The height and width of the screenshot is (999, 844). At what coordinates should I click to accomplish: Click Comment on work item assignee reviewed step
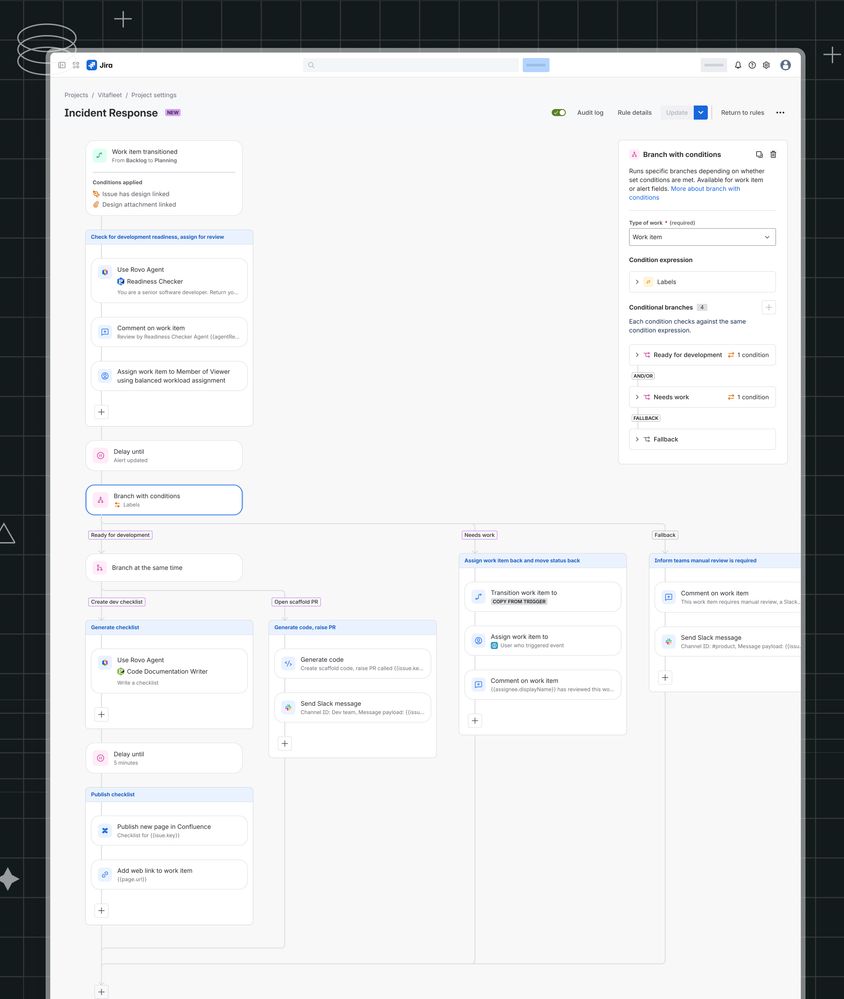[543, 685]
